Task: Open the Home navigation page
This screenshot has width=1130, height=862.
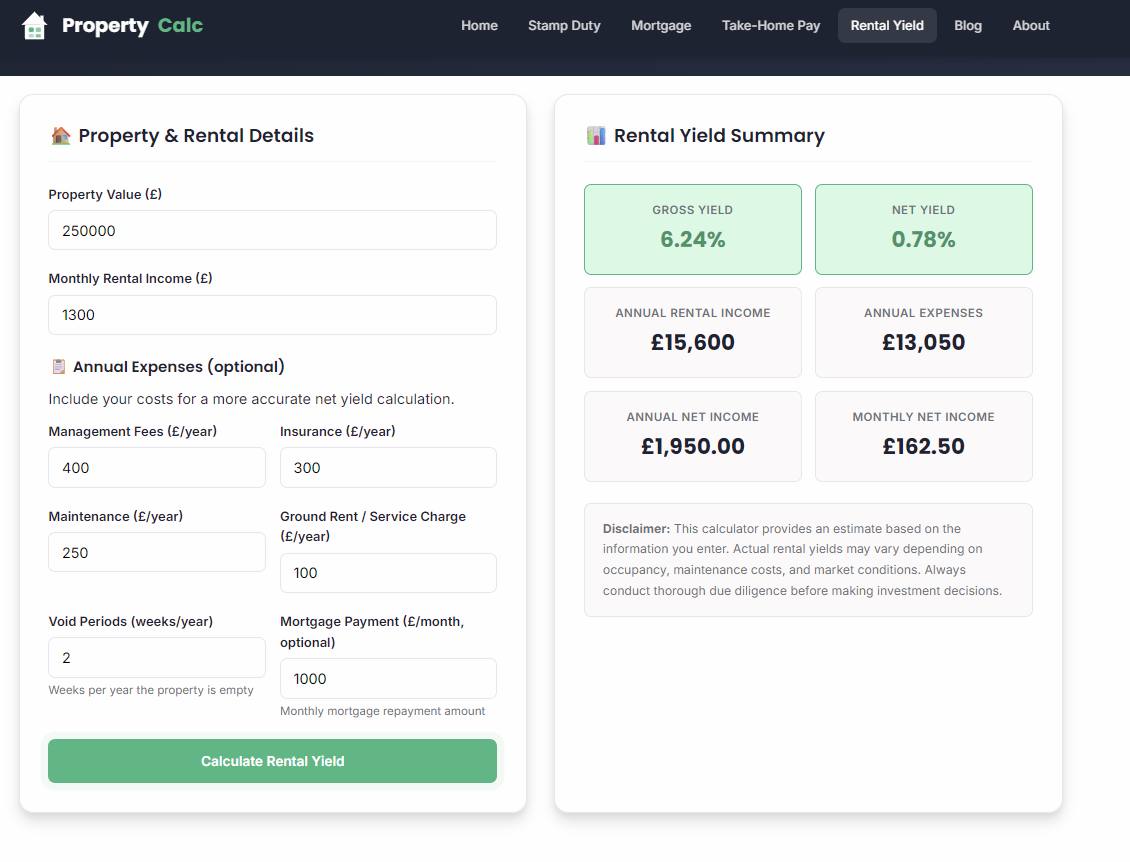Action: (x=479, y=25)
